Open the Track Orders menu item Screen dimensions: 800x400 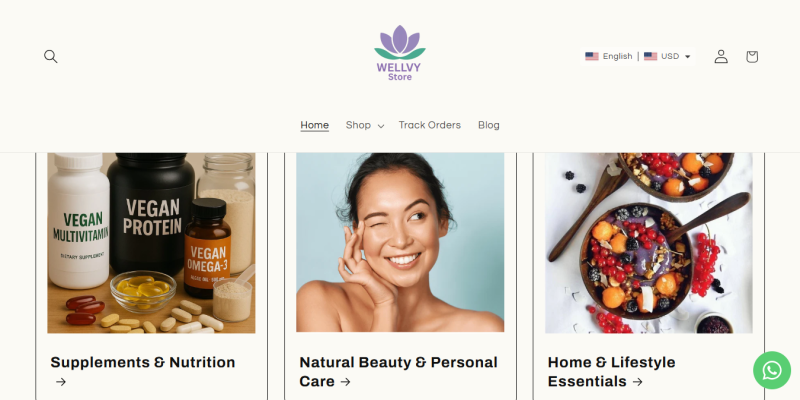pyautogui.click(x=430, y=125)
